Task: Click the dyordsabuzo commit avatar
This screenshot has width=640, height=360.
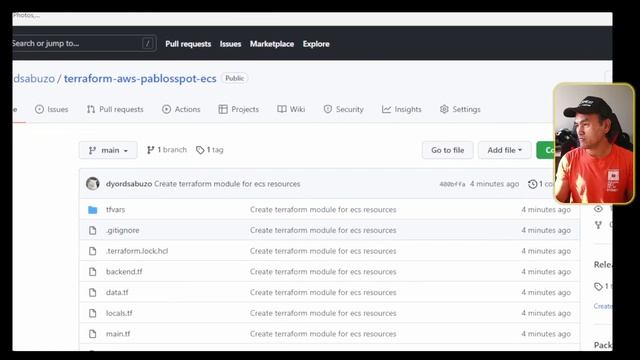Action: [93, 184]
